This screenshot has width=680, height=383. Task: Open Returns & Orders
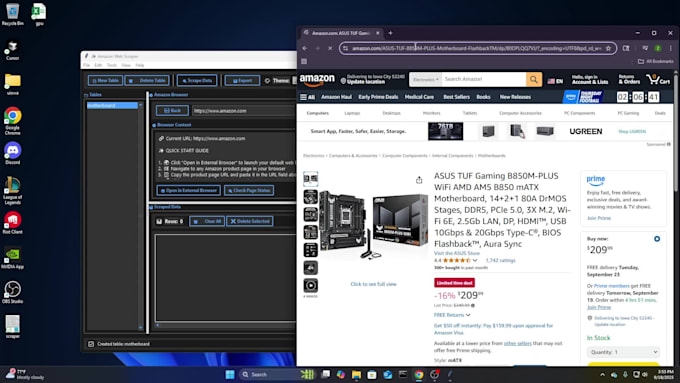click(629, 79)
